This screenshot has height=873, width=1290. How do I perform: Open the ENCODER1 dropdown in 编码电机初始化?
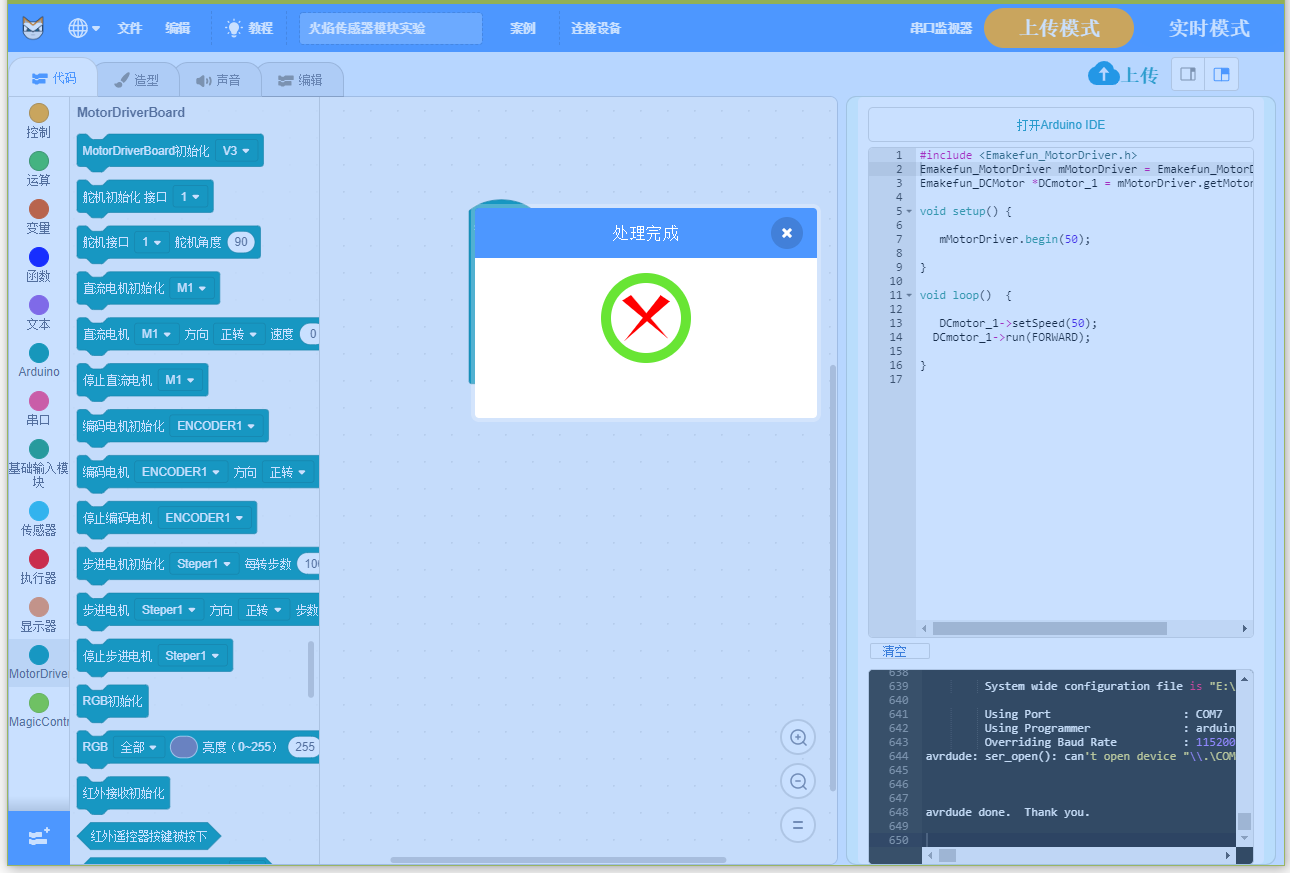(216, 426)
